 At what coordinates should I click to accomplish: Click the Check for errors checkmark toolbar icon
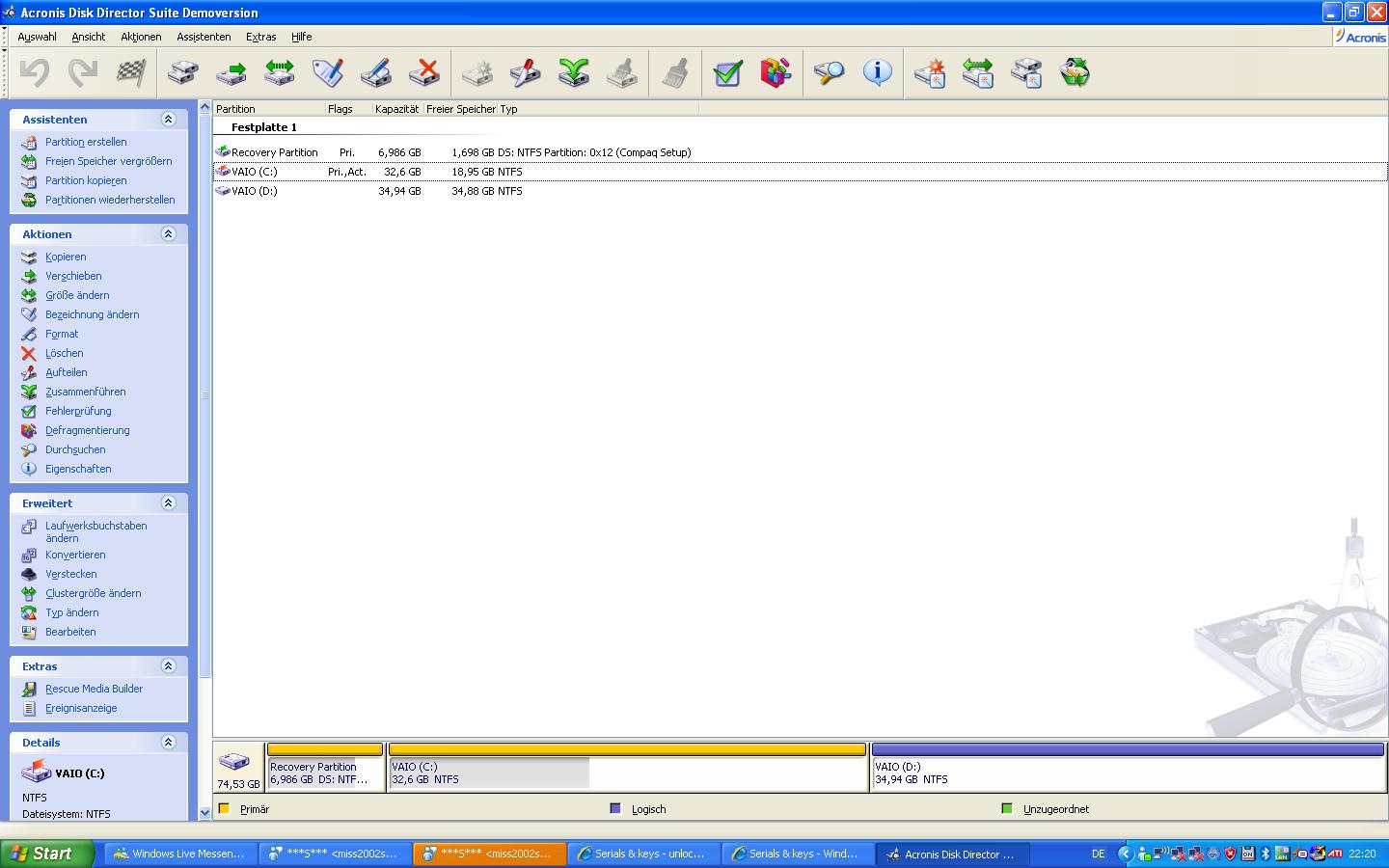coord(728,72)
